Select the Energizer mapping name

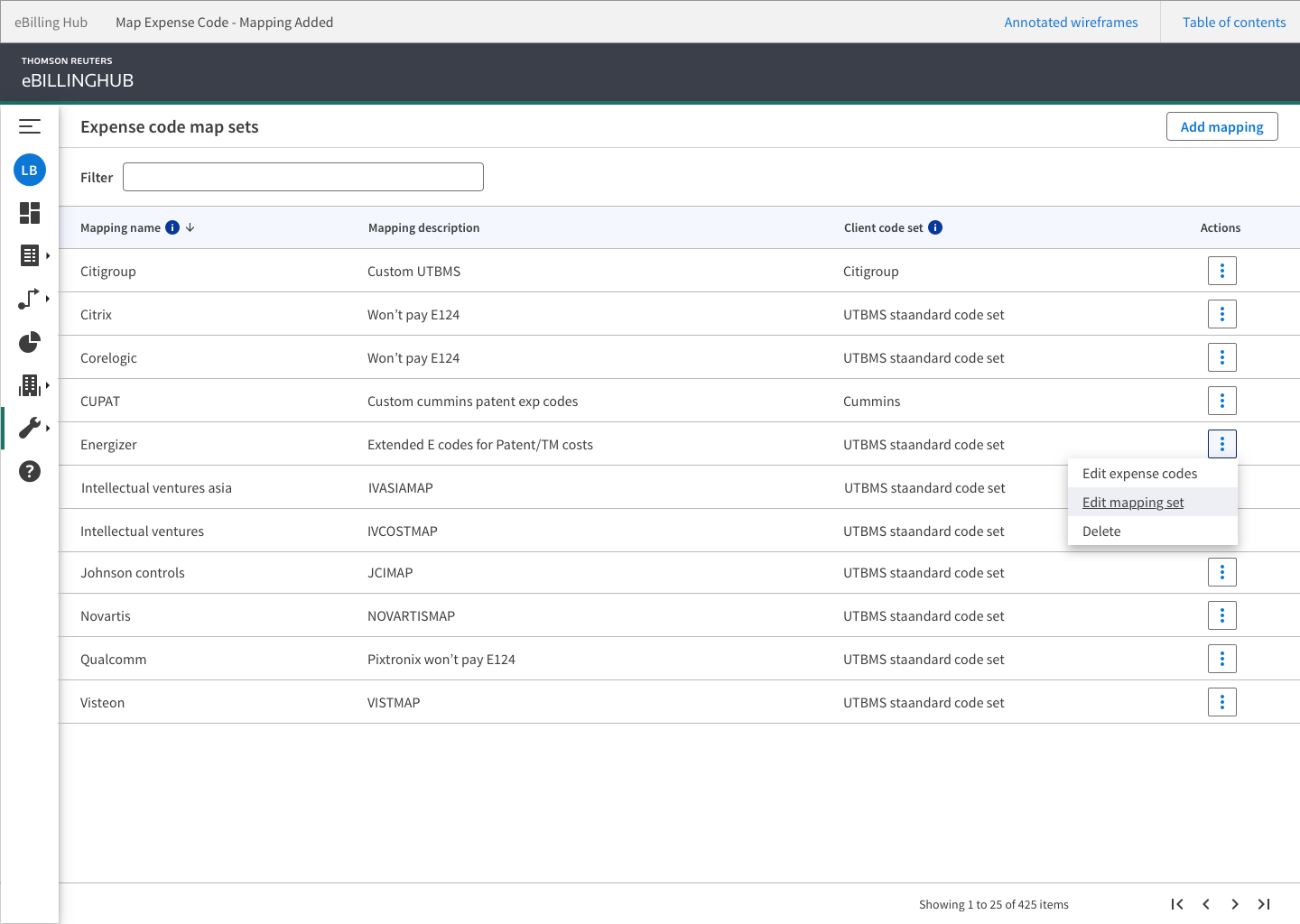108,444
